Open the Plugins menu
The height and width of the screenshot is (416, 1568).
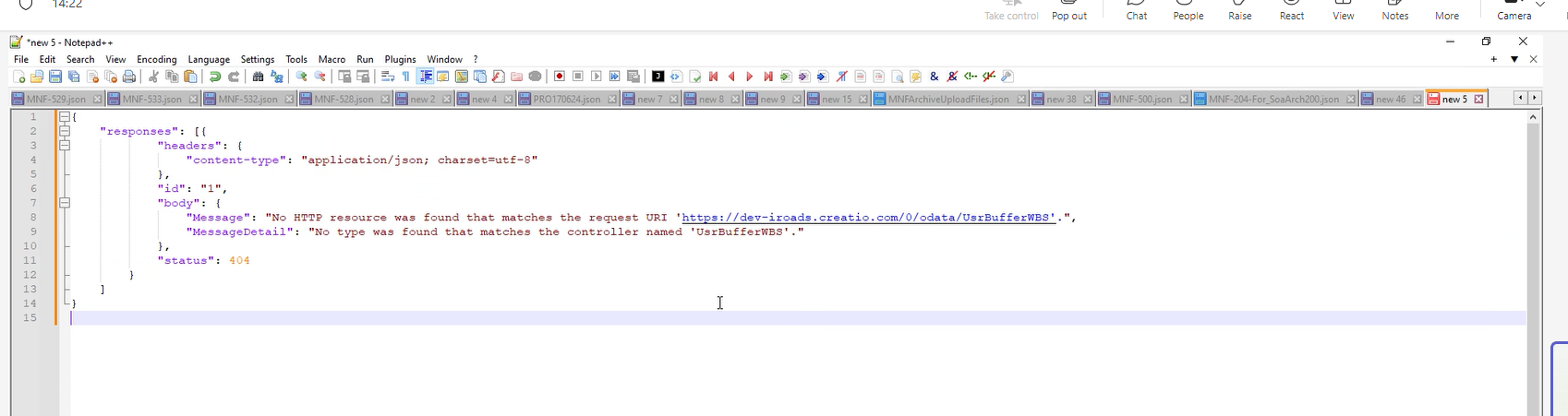point(401,59)
